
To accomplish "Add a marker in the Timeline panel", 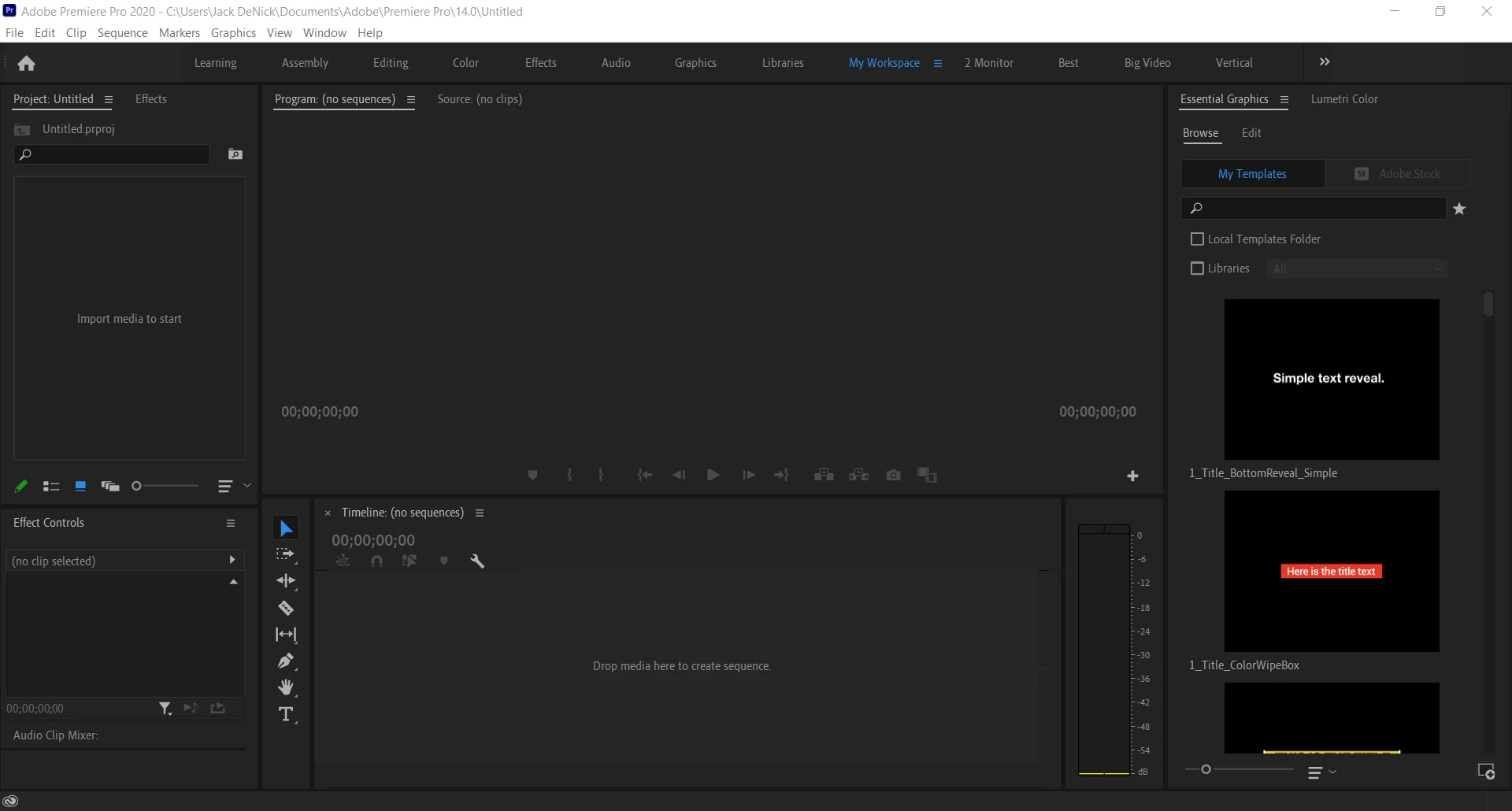I will pos(444,561).
